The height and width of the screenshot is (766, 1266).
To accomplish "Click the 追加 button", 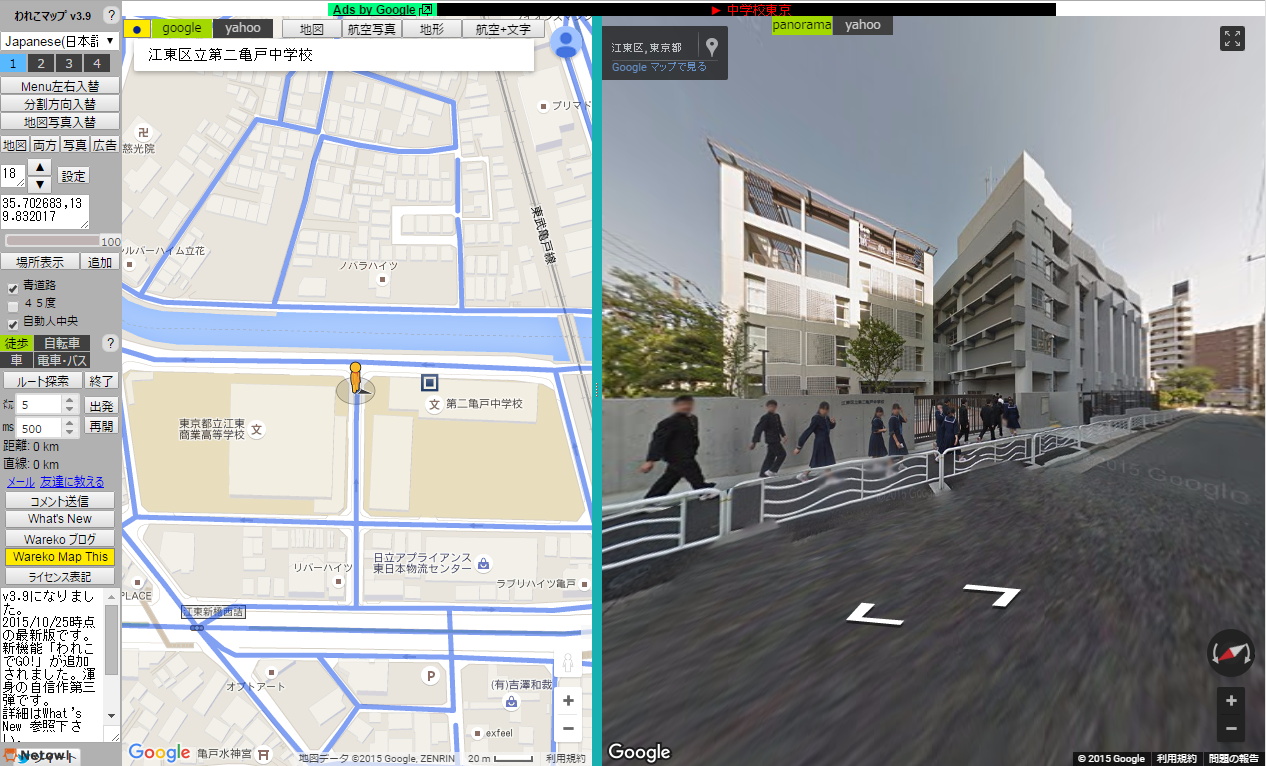I will click(100, 262).
